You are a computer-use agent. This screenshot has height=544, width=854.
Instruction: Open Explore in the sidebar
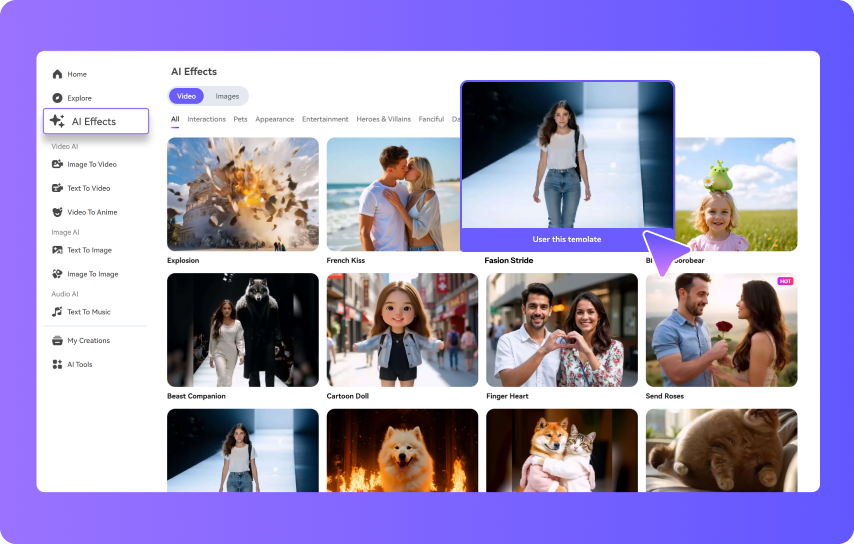(80, 98)
